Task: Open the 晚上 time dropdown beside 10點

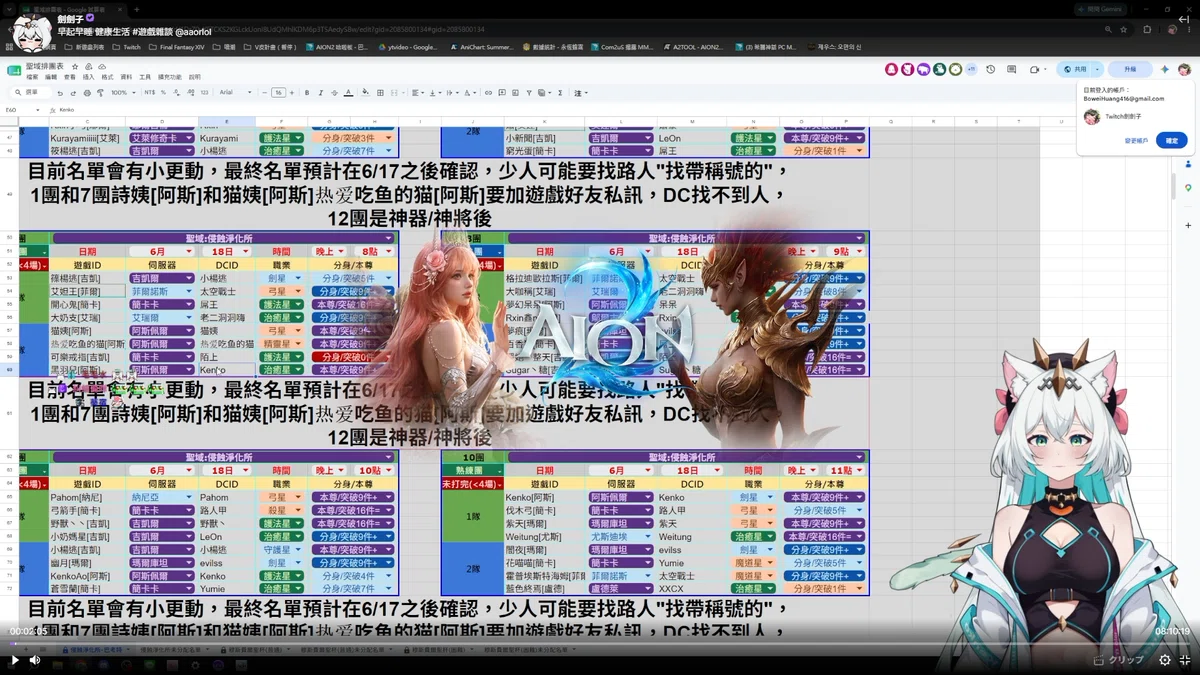Action: [331, 470]
